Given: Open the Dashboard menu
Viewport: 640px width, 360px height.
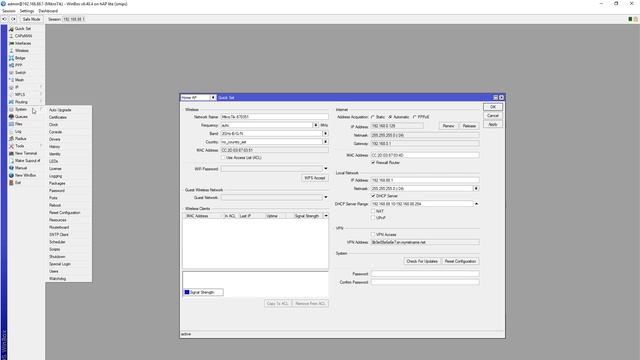Looking at the screenshot, I should (x=48, y=11).
